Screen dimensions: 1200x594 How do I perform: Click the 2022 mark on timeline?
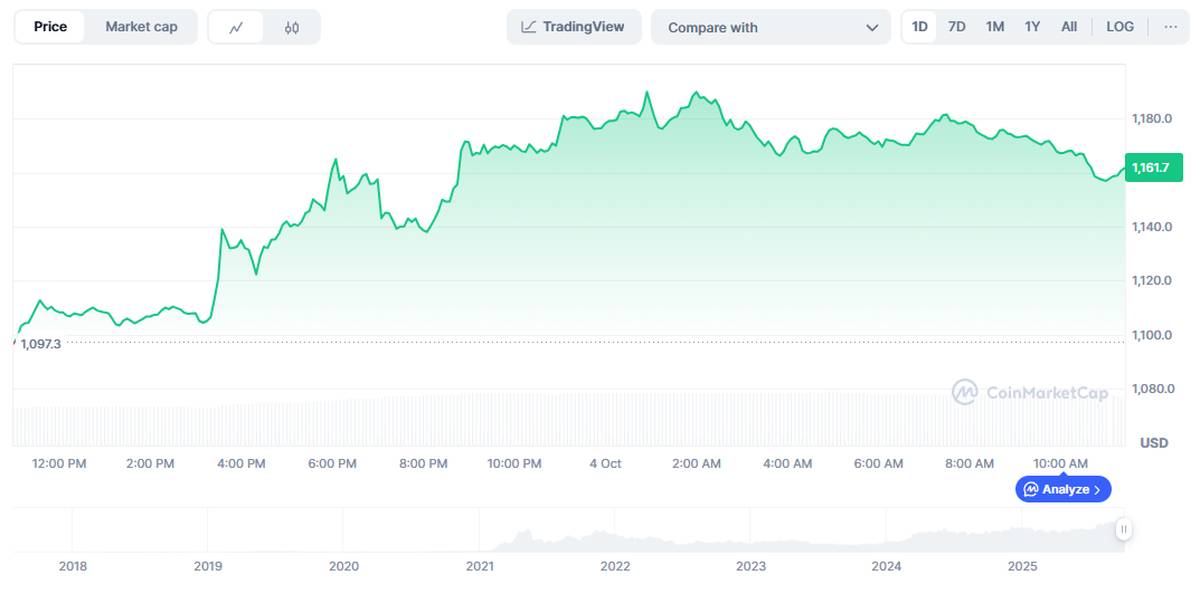point(615,566)
